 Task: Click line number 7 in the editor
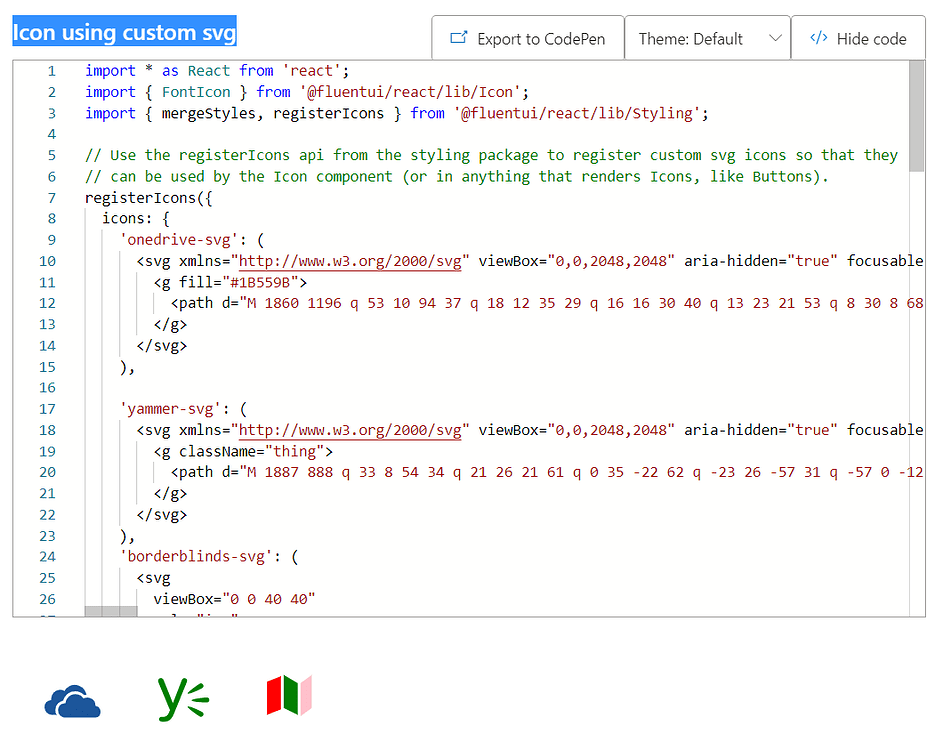tap(51, 197)
